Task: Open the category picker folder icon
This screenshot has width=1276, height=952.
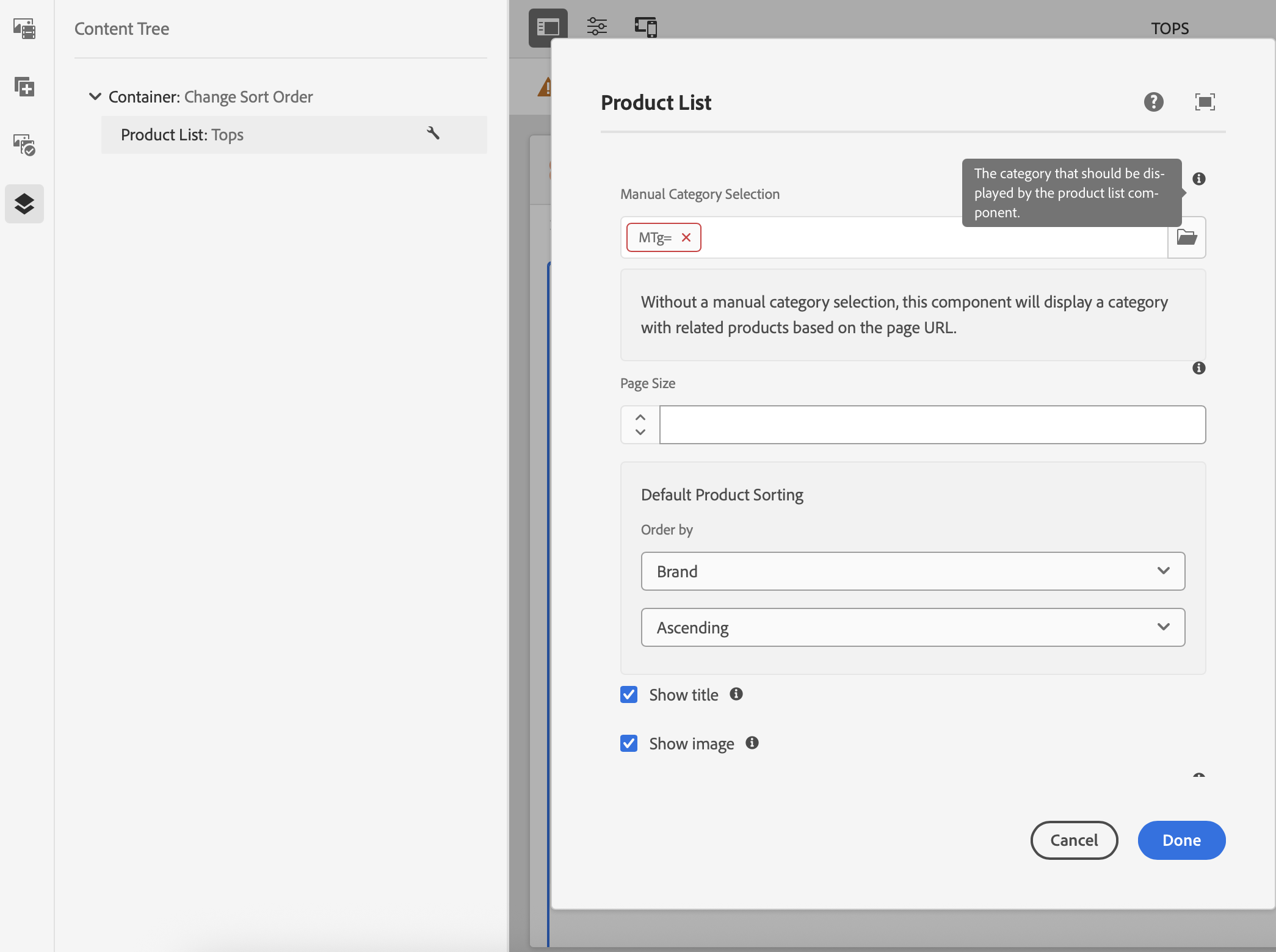Action: pos(1186,237)
